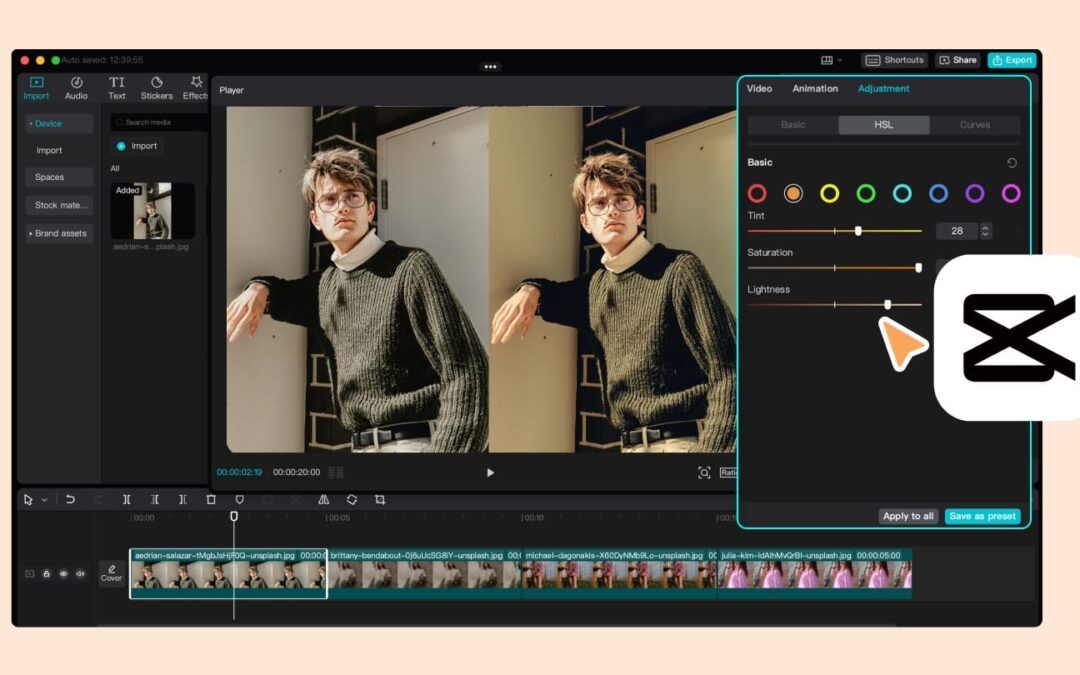
Task: Open Stock materials in the sidebar
Action: pos(61,205)
